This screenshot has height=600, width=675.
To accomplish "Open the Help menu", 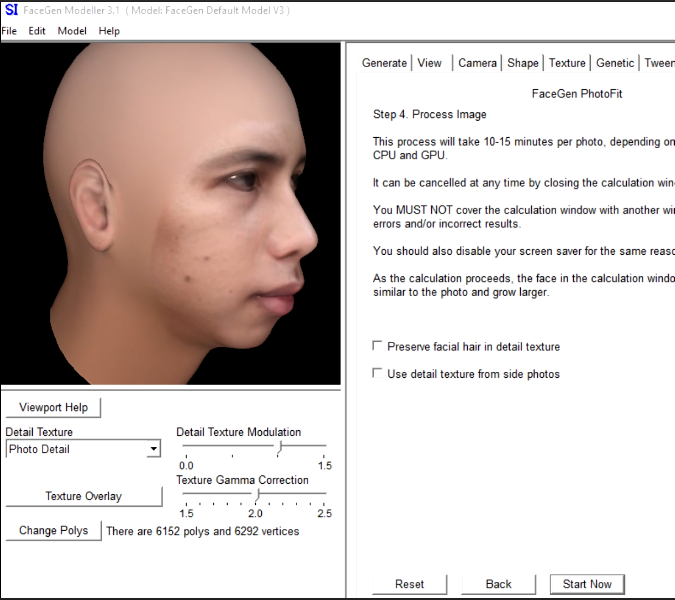I will point(109,31).
